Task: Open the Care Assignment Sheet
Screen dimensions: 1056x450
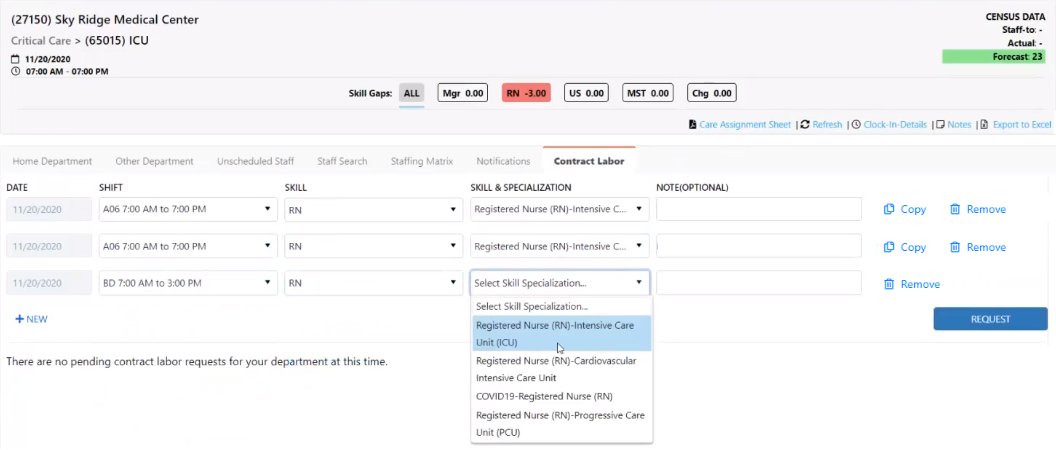Action: 741,125
